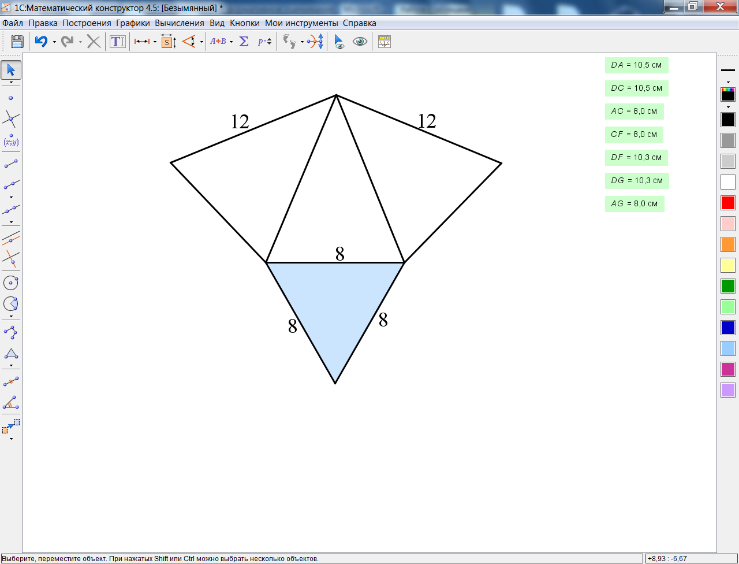Select the Circle tool
This screenshot has width=739, height=564.
(x=11, y=283)
